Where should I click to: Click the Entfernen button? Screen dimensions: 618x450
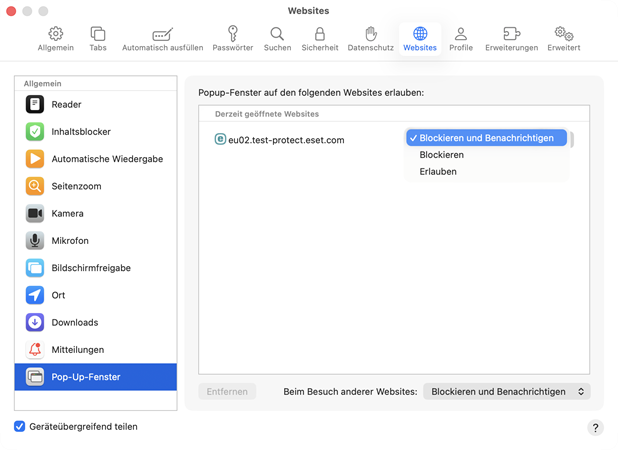point(227,392)
